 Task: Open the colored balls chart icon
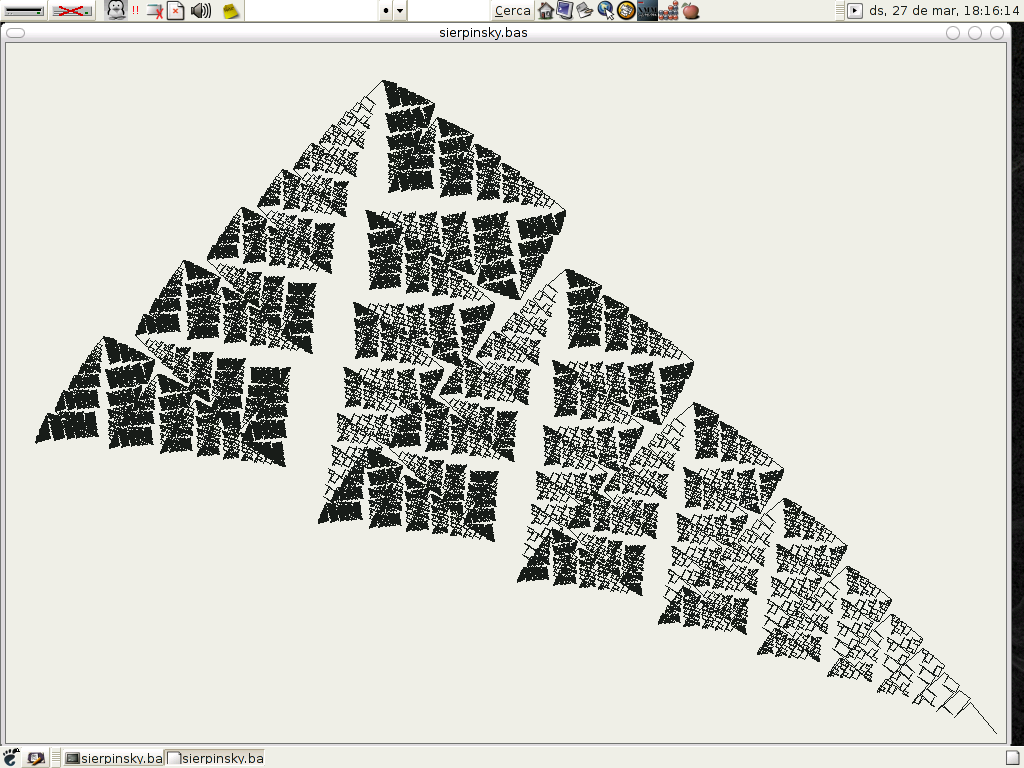click(669, 11)
